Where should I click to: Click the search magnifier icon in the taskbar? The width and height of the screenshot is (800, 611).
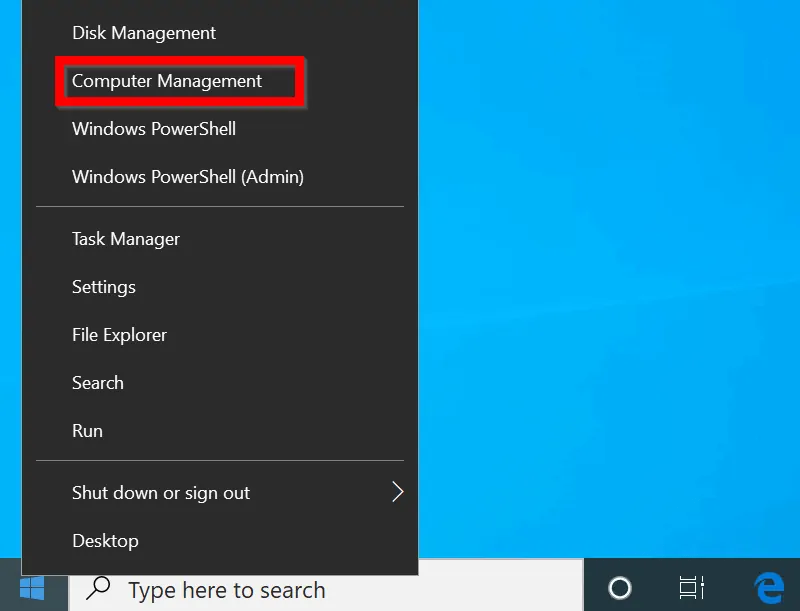(x=100, y=588)
